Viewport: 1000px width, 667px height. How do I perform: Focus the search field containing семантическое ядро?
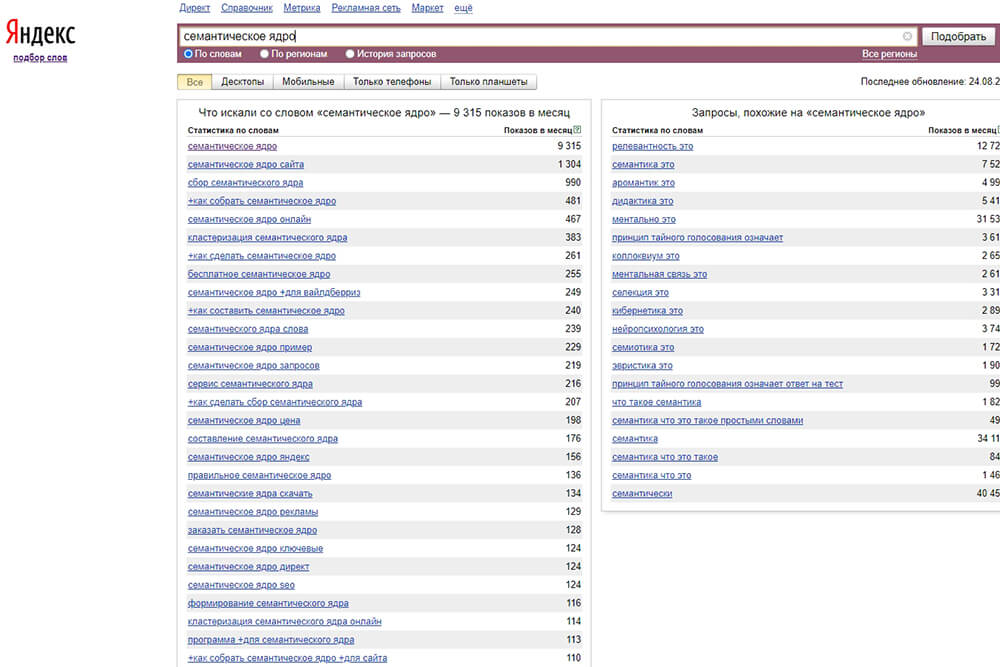click(547, 36)
